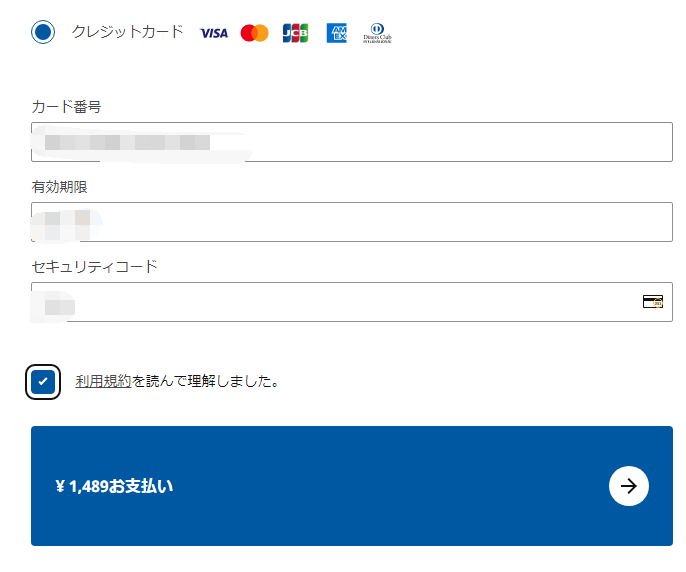Select the クレジットカード radio button

[x=43, y=32]
